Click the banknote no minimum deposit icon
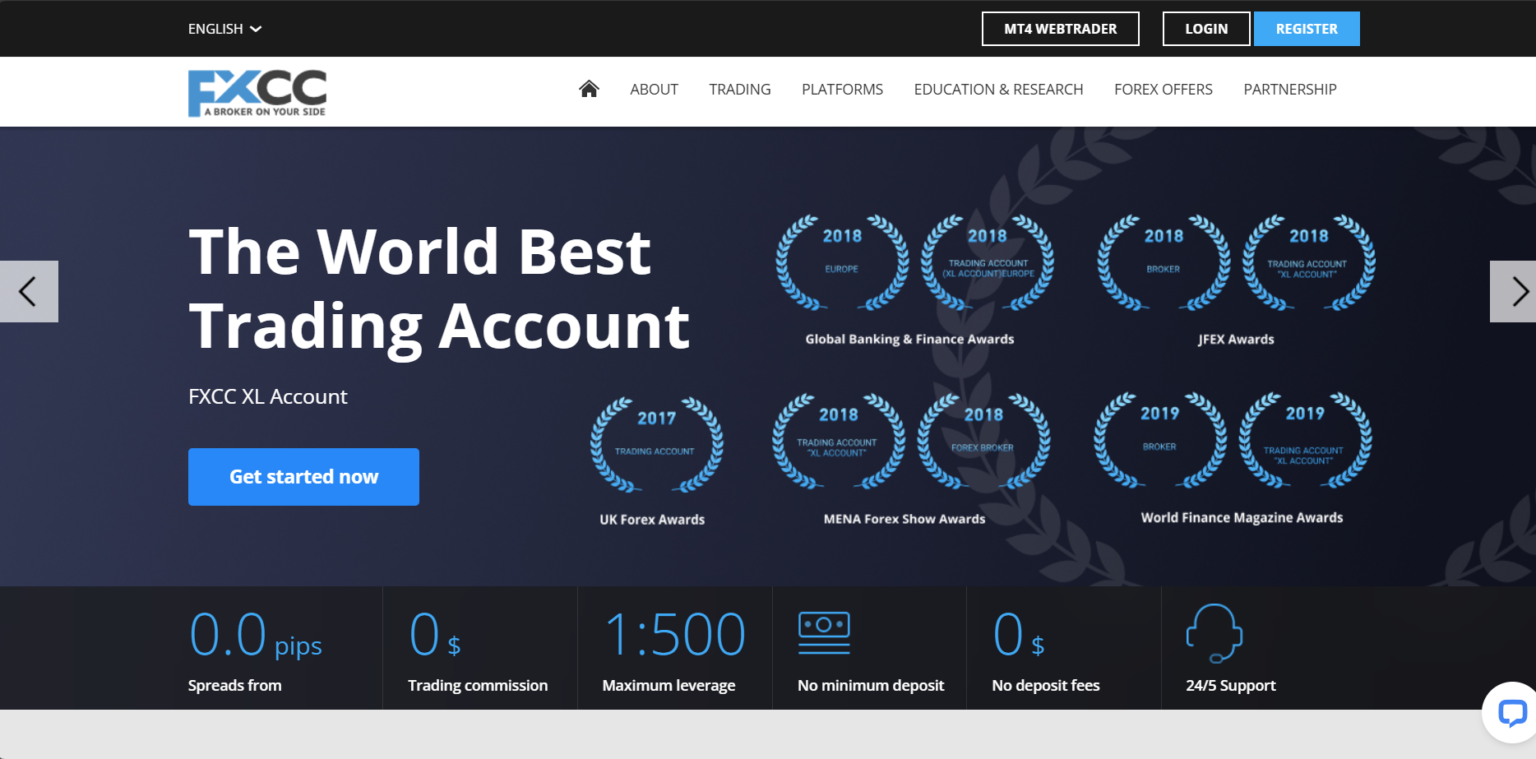The width and height of the screenshot is (1536, 759). 824,633
